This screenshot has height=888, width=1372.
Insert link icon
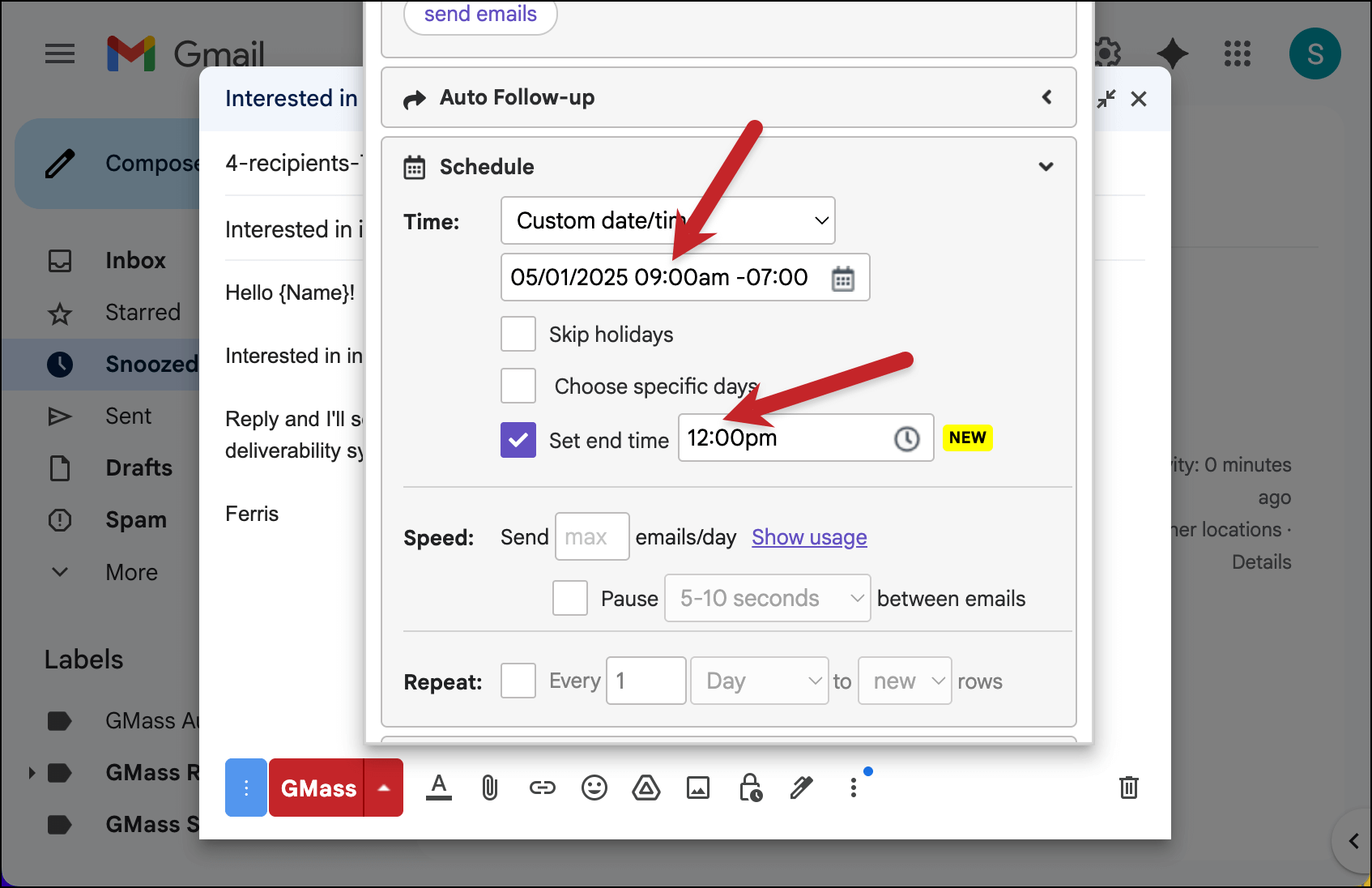coord(542,788)
